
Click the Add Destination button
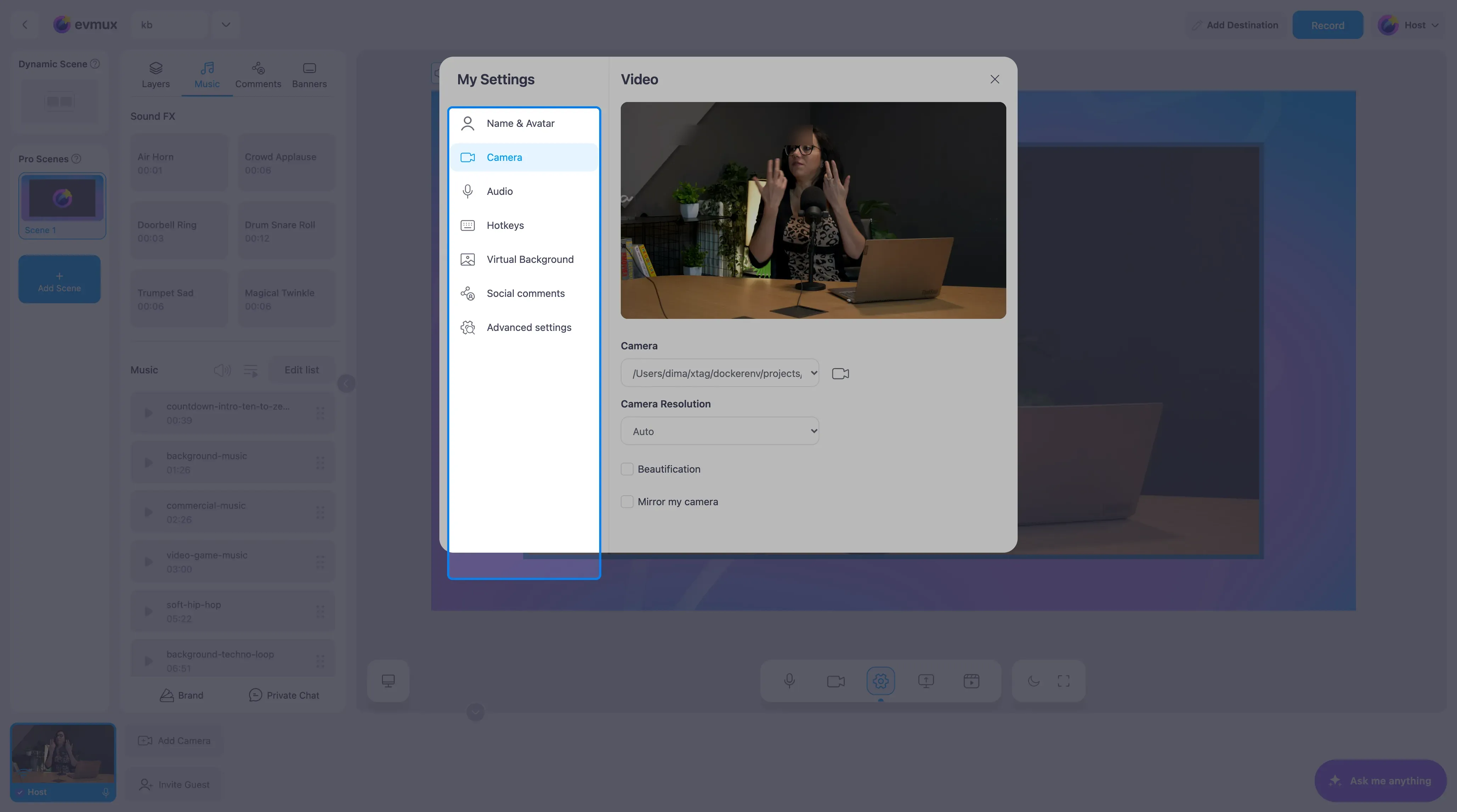[x=1235, y=25]
